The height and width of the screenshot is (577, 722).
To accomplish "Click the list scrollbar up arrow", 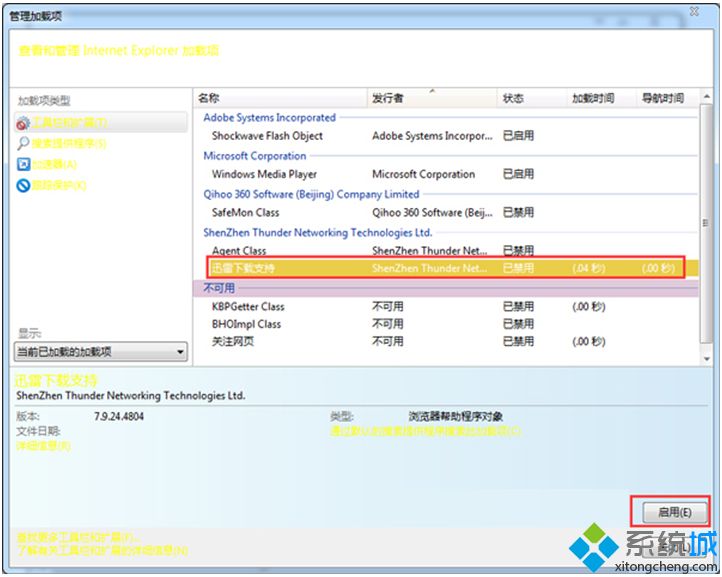I will pyautogui.click(x=706, y=97).
